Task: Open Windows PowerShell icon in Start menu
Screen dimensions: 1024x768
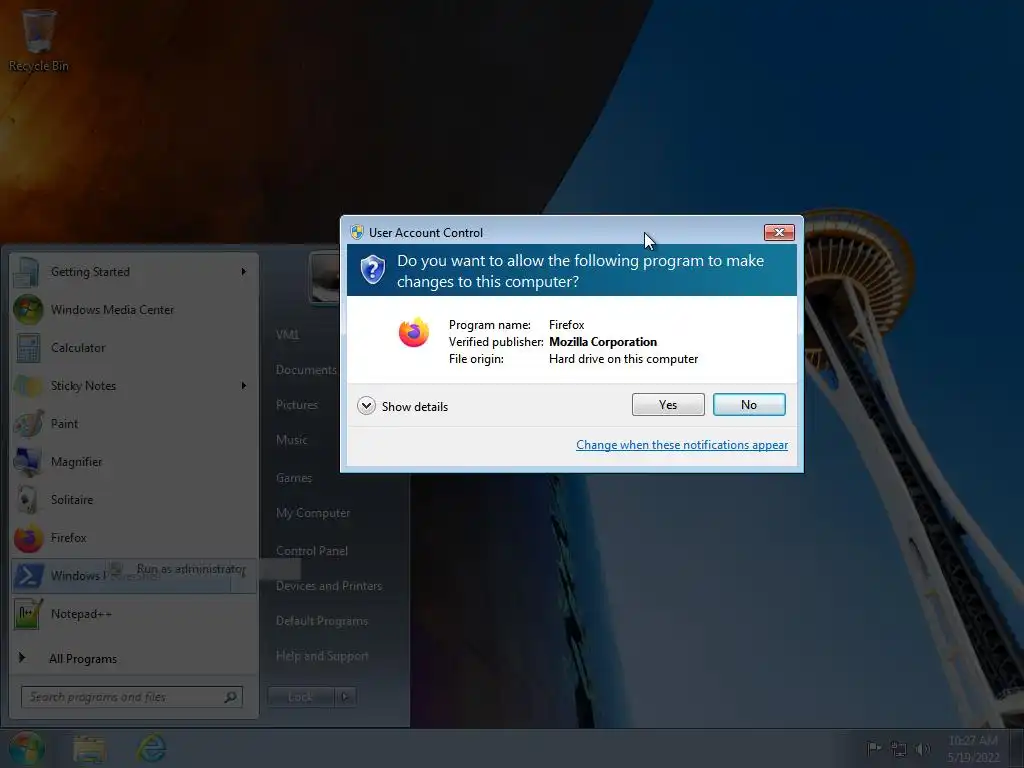Action: (28, 576)
